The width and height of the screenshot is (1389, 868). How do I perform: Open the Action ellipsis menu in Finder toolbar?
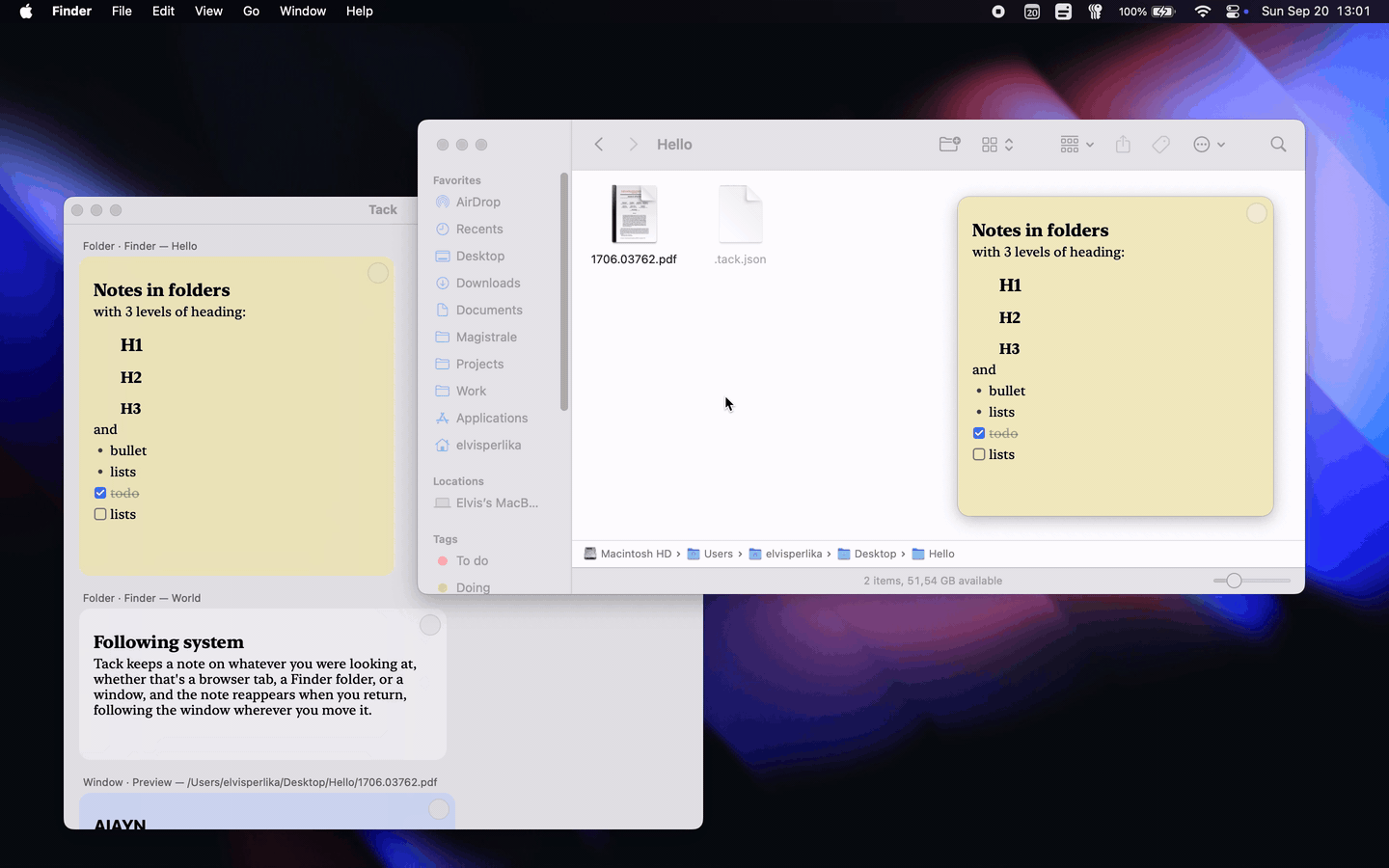point(1210,145)
